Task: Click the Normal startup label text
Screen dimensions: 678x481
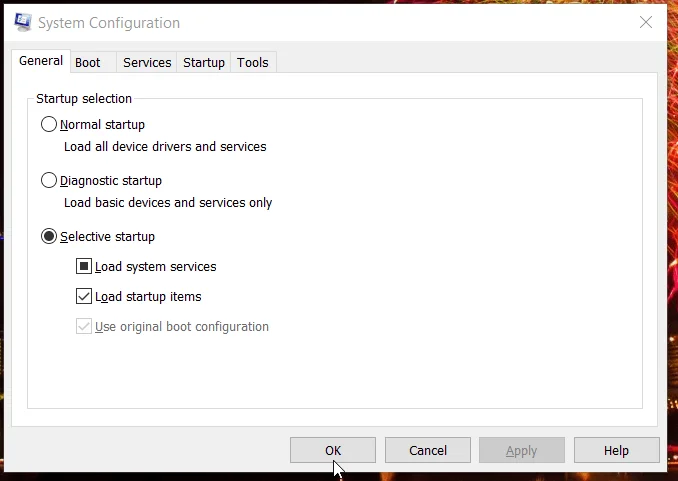Action: [x=102, y=125]
